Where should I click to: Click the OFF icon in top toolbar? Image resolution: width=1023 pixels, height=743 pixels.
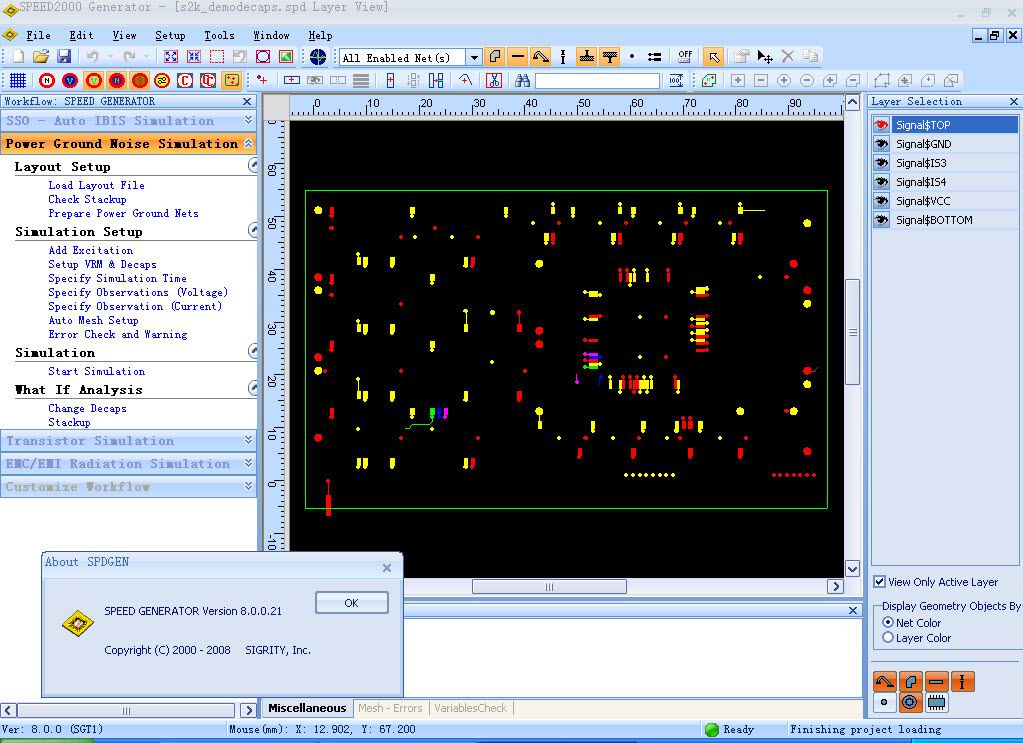(x=684, y=57)
